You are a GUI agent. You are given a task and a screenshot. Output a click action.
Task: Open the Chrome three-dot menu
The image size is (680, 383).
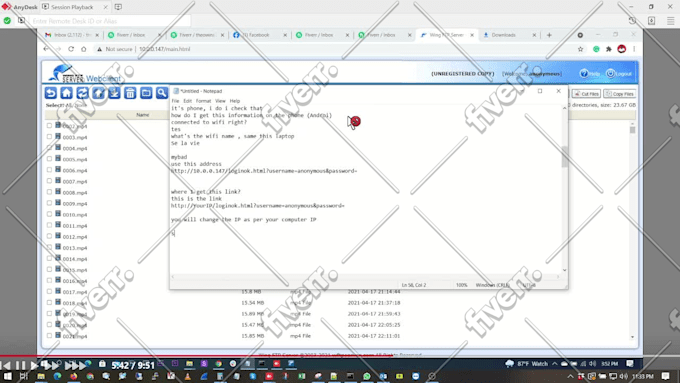[x=634, y=49]
